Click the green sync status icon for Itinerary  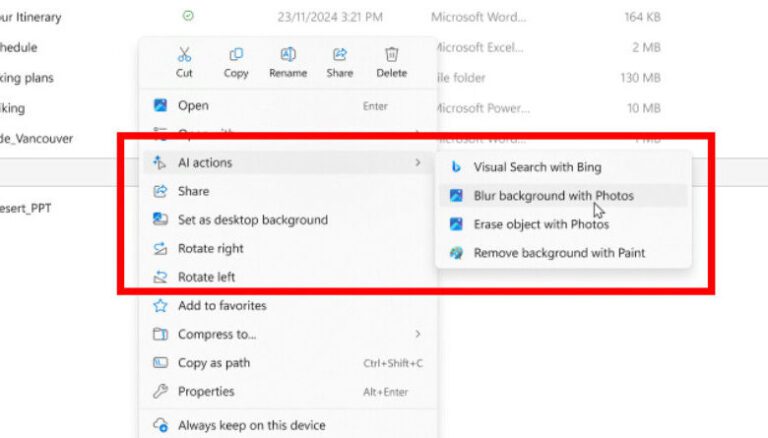coord(188,16)
